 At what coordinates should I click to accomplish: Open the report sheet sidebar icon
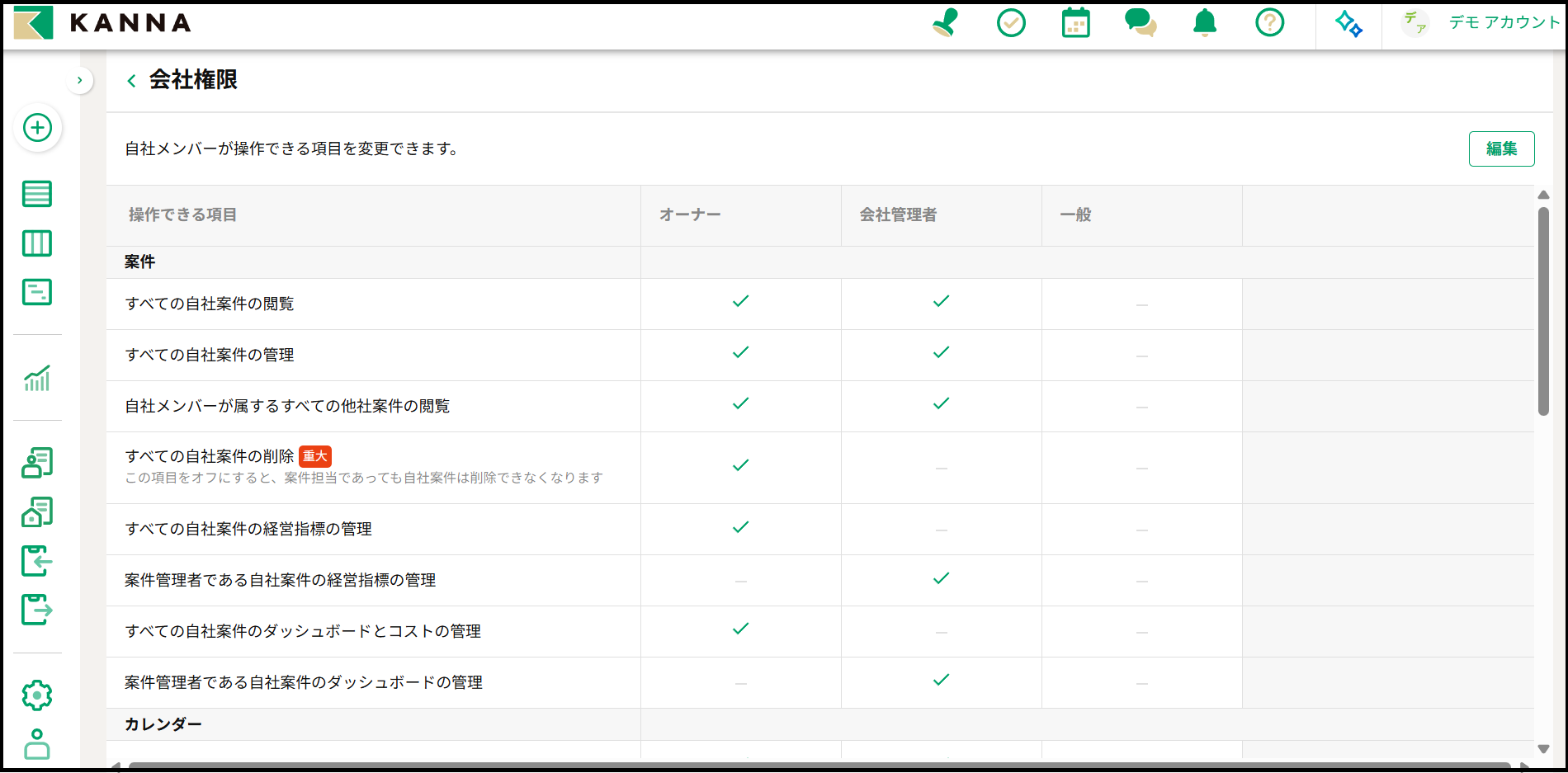coord(37,292)
